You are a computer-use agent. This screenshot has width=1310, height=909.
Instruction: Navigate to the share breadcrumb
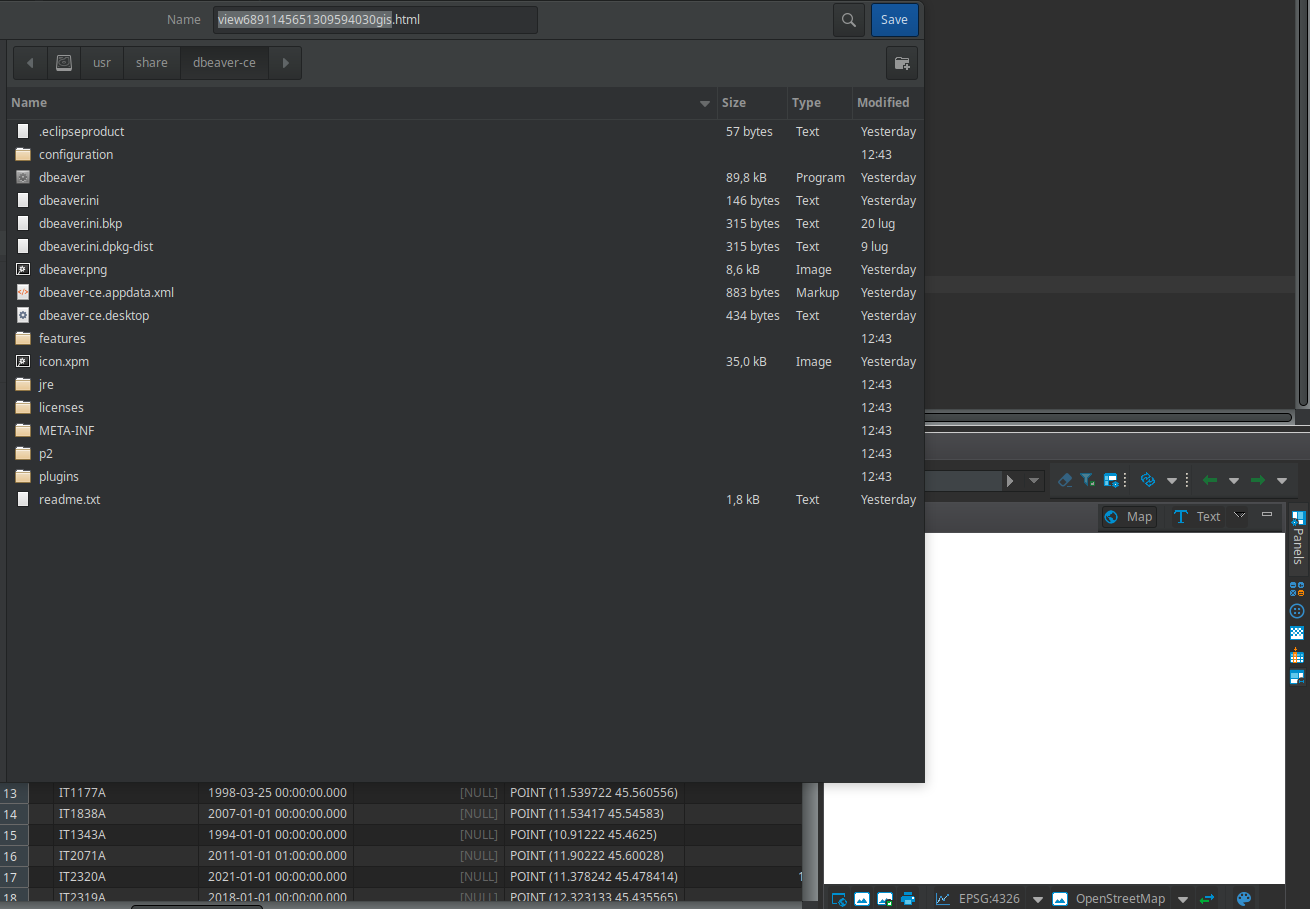pos(151,62)
